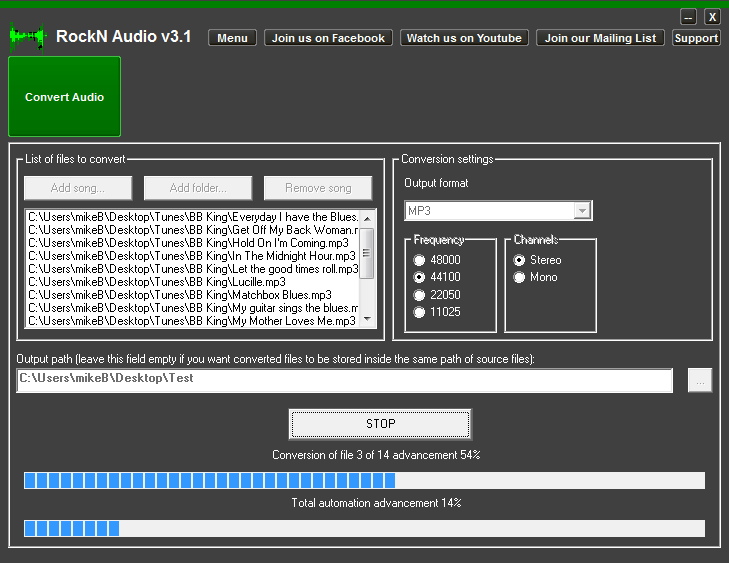Select the Stereo channel option
729x563 pixels.
520,260
